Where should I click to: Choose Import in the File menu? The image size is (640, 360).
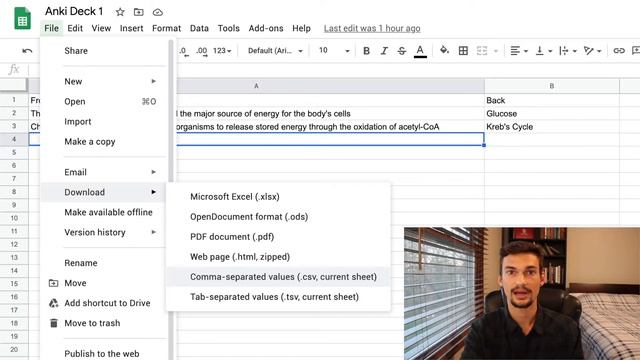[104, 122]
